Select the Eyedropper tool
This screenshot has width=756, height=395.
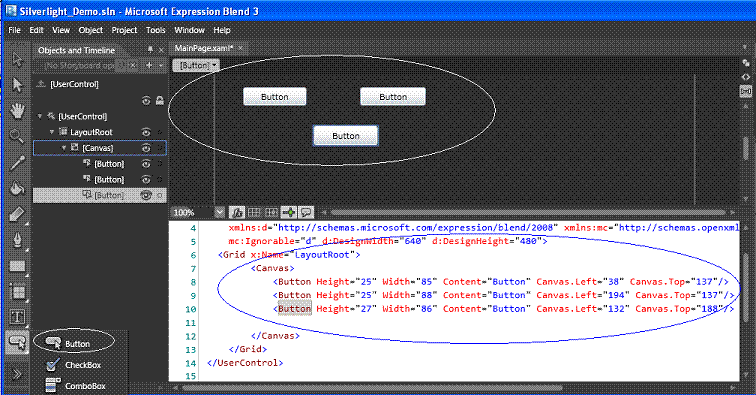click(17, 163)
